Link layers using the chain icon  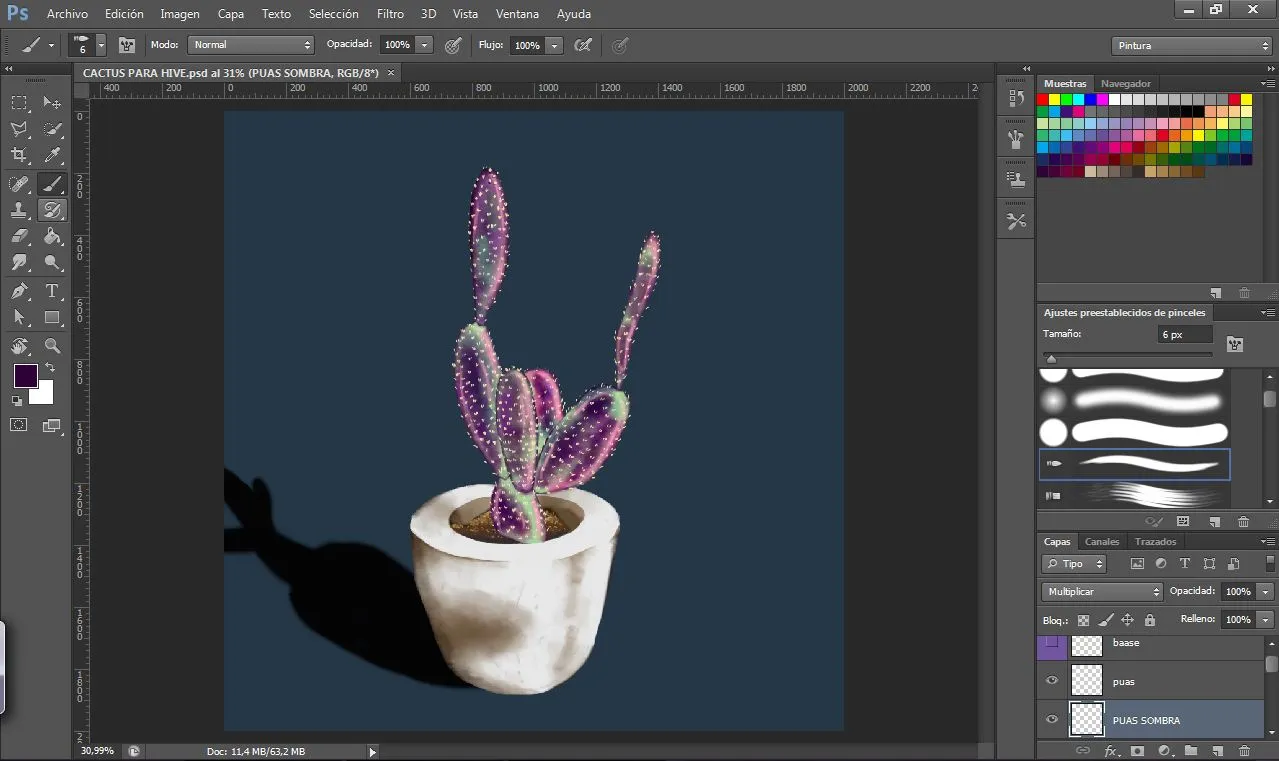pyautogui.click(x=1082, y=750)
